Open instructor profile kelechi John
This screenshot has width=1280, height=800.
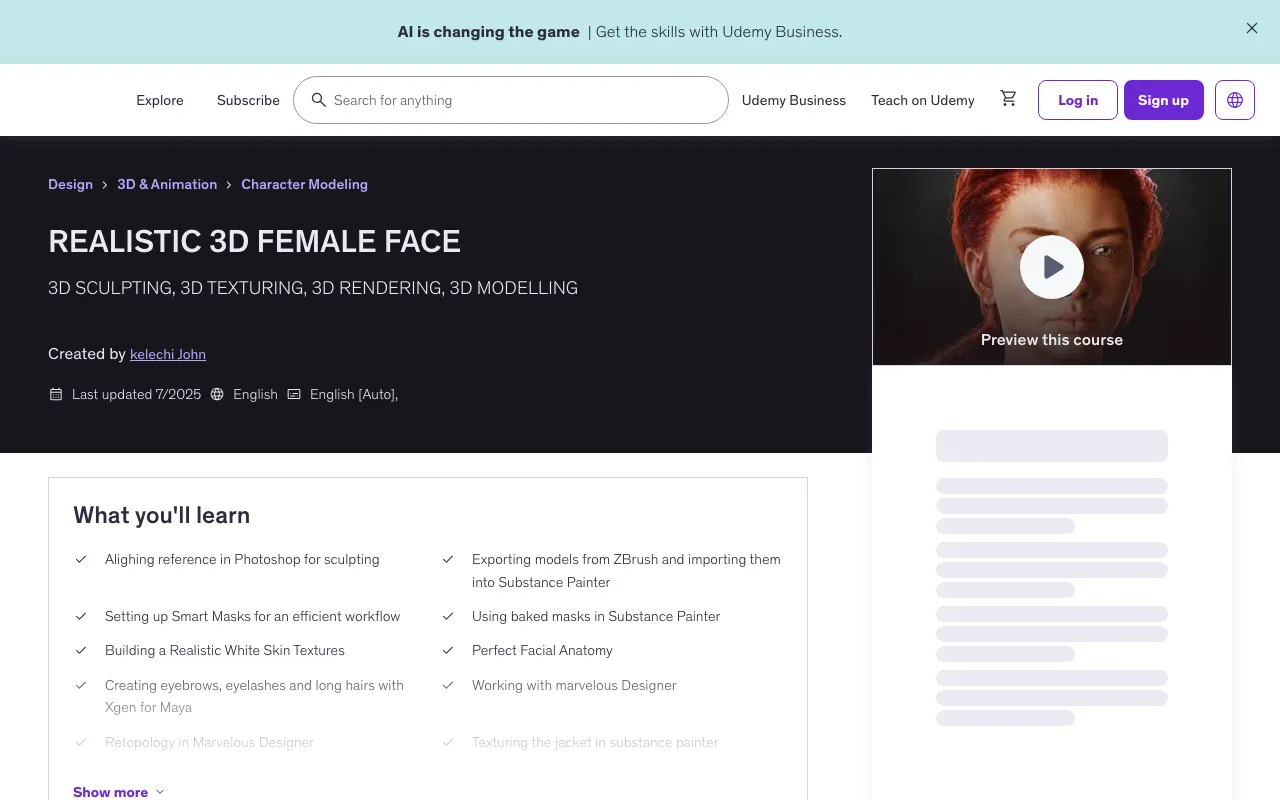point(167,354)
